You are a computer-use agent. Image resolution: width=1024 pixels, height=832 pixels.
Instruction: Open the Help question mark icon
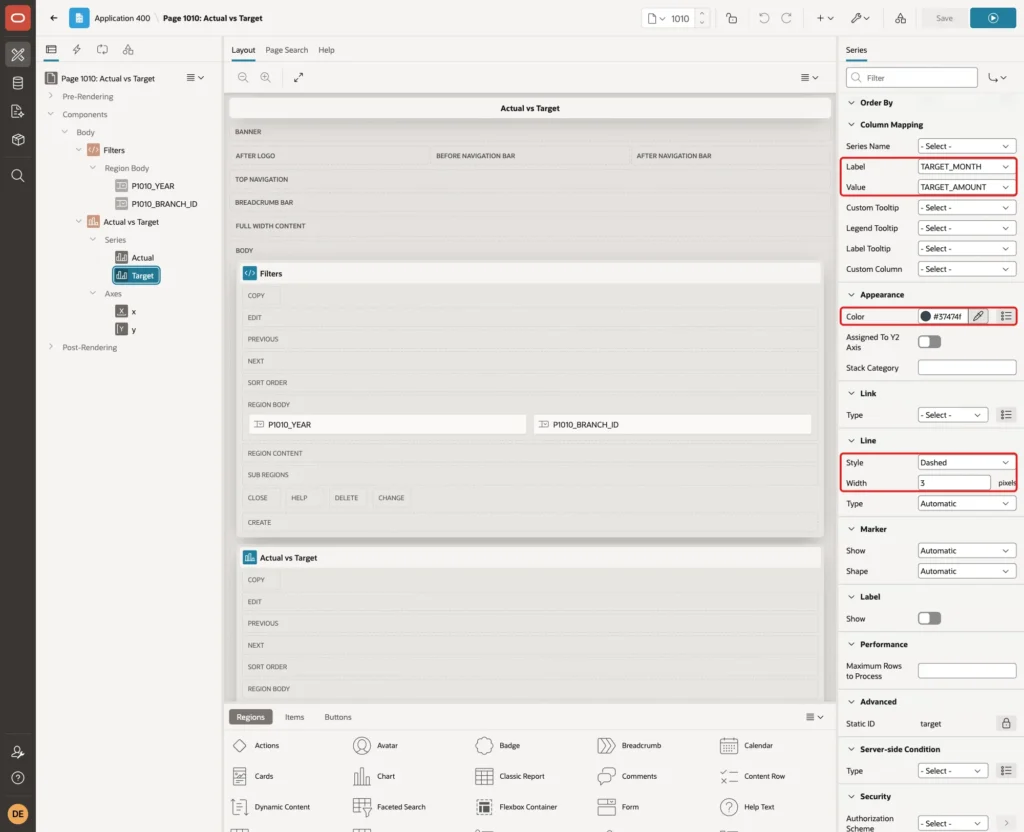pos(18,778)
